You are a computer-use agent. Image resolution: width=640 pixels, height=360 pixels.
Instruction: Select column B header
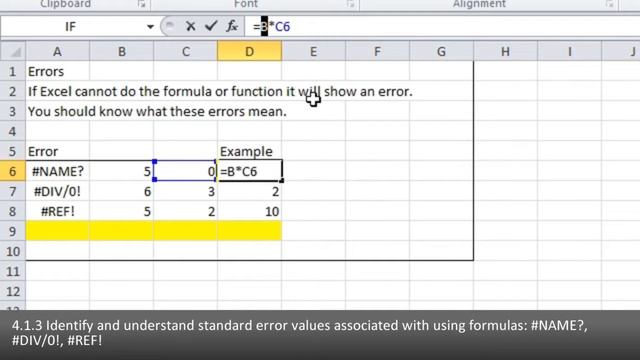coord(122,51)
